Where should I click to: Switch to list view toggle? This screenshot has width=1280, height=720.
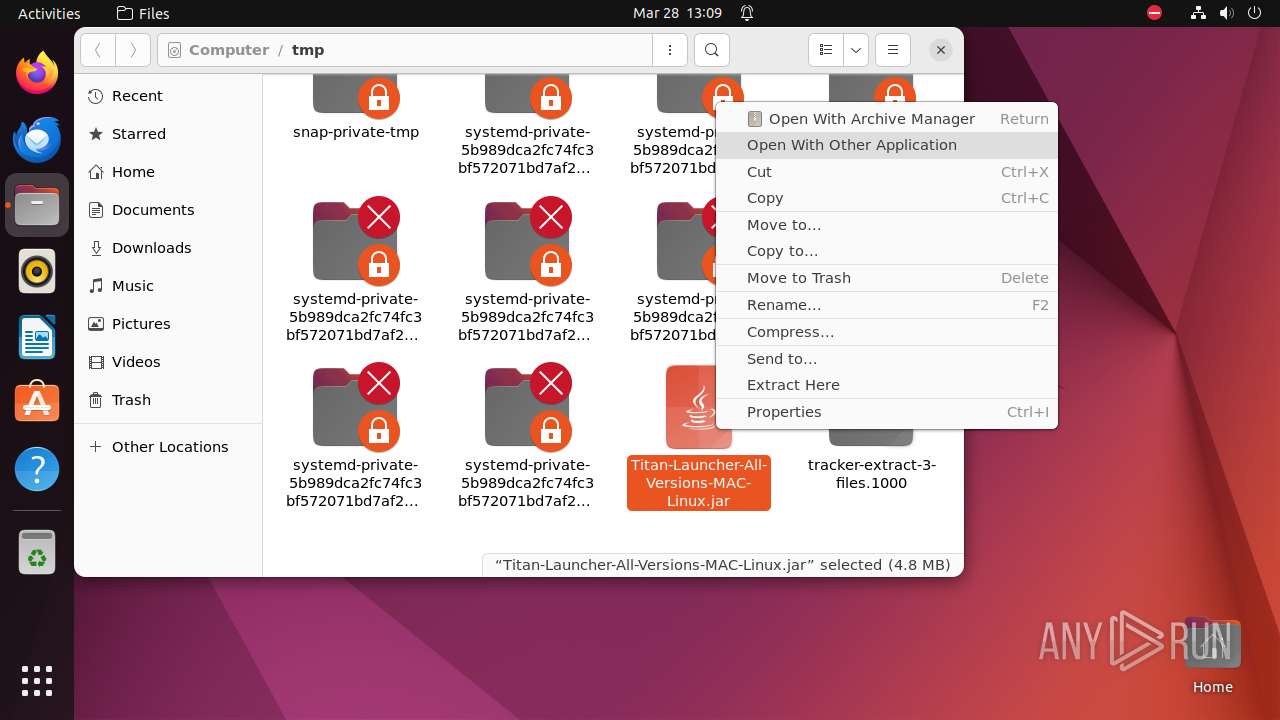[x=825, y=50]
